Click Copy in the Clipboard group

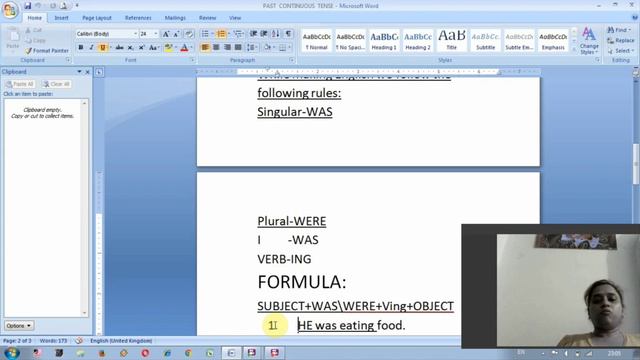(35, 40)
